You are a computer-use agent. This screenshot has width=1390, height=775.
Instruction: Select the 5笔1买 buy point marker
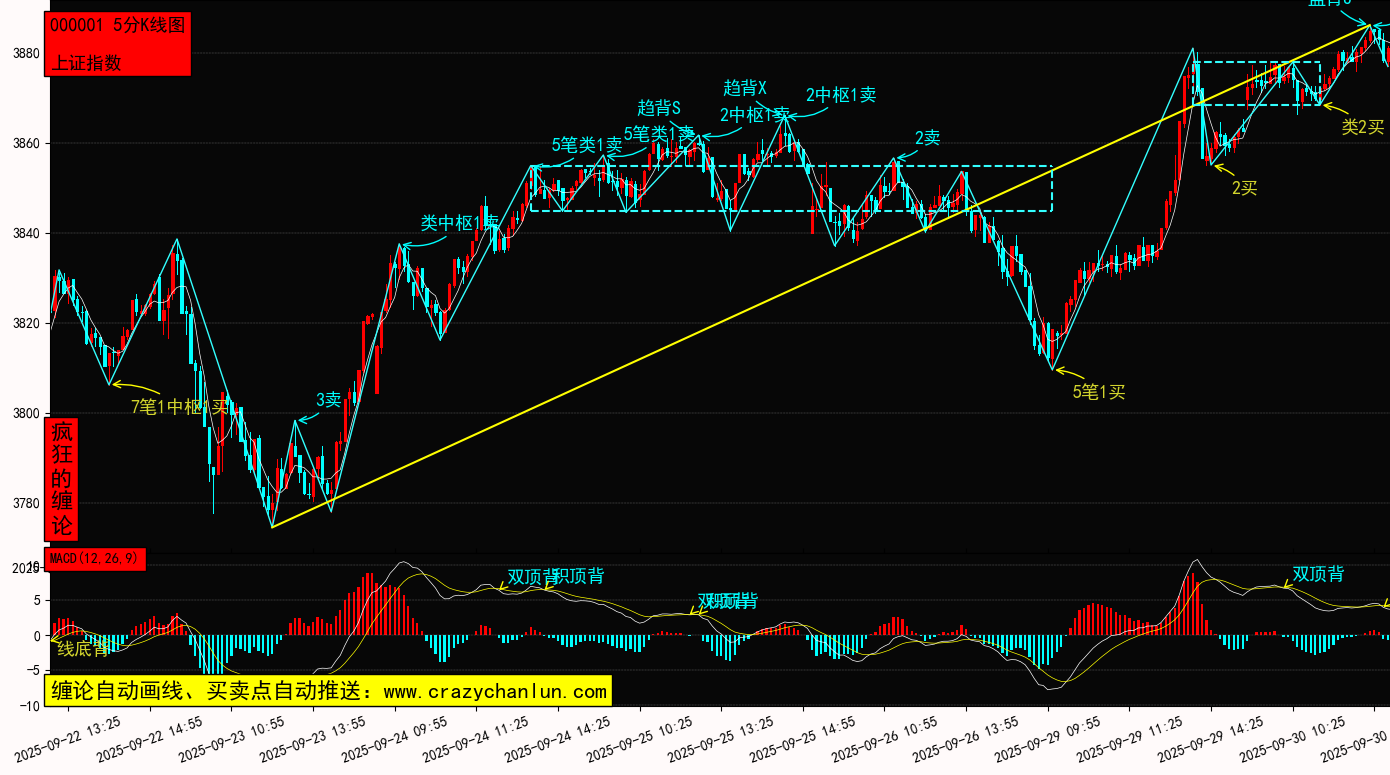(x=1099, y=392)
